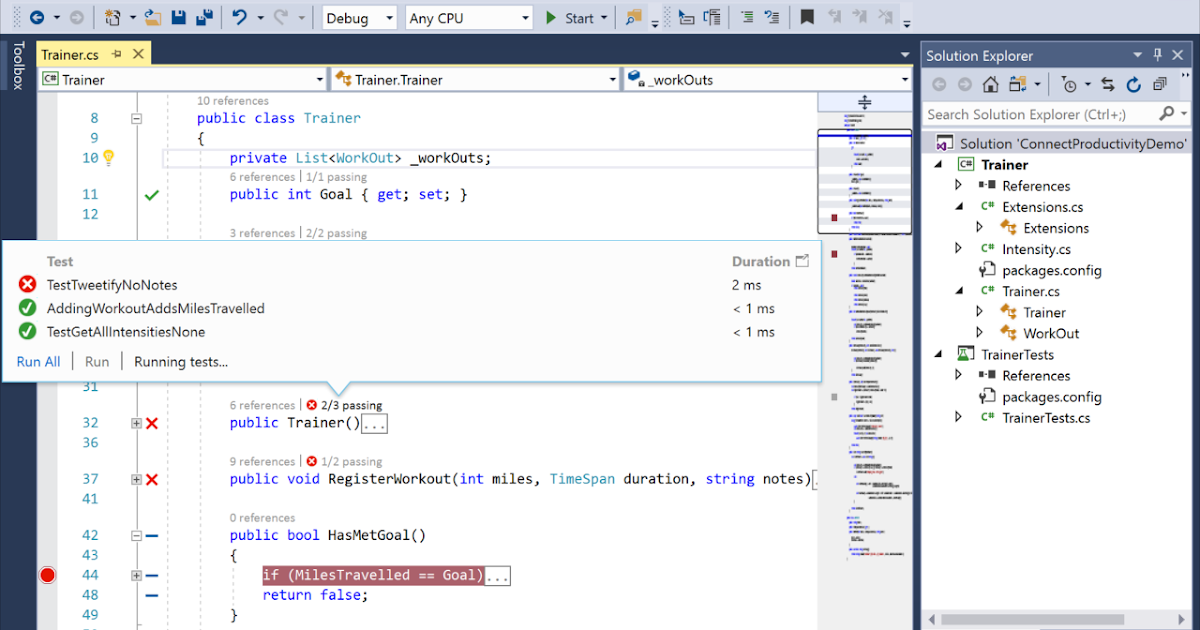Image resolution: width=1200 pixels, height=630 pixels.
Task: Expand the collapsed RegisterWorkout method at line 37
Action: pos(136,480)
